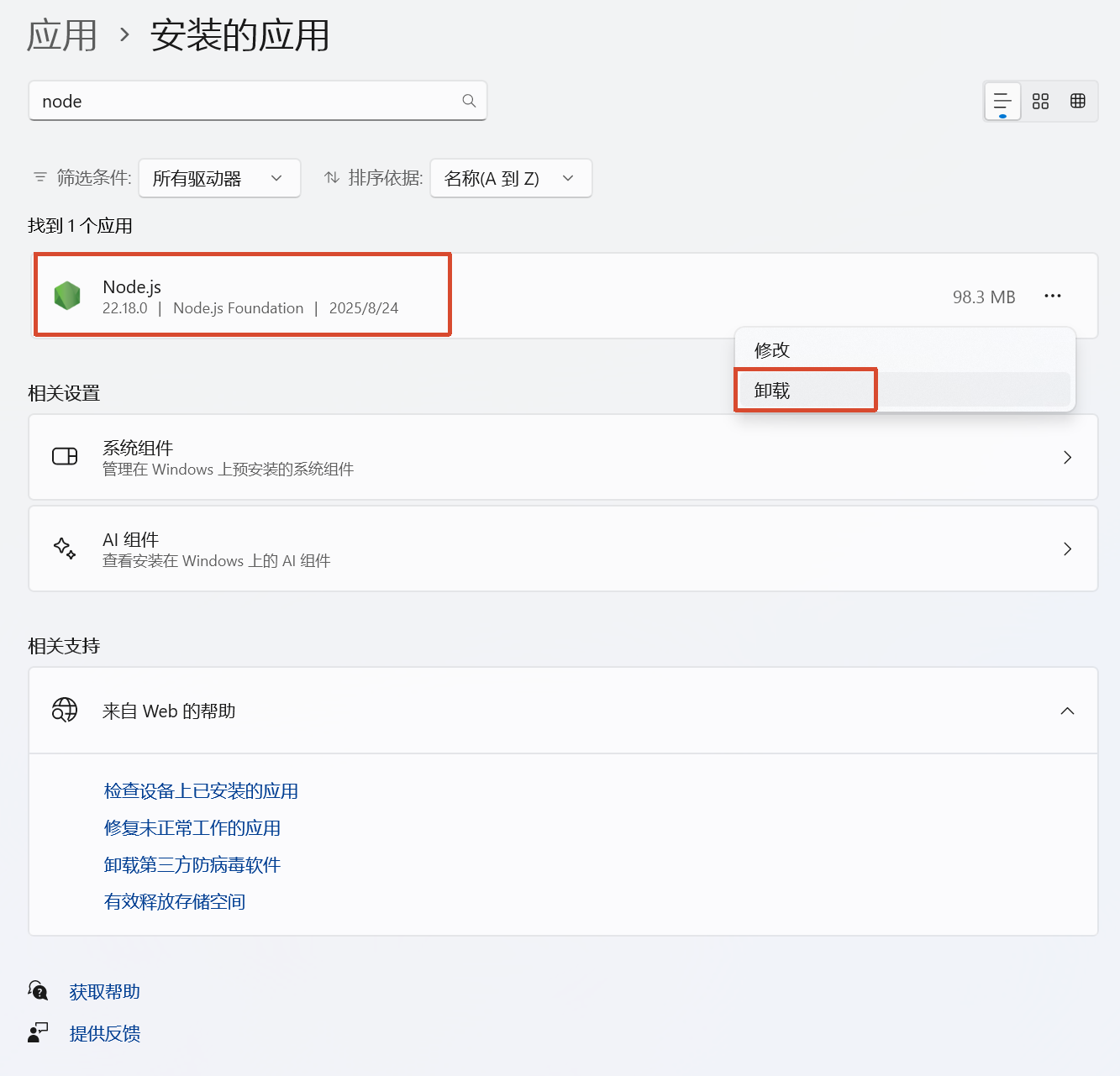1120x1076 pixels.
Task: Click the 来自 Web 的帮助 globe icon
Action: pos(65,710)
